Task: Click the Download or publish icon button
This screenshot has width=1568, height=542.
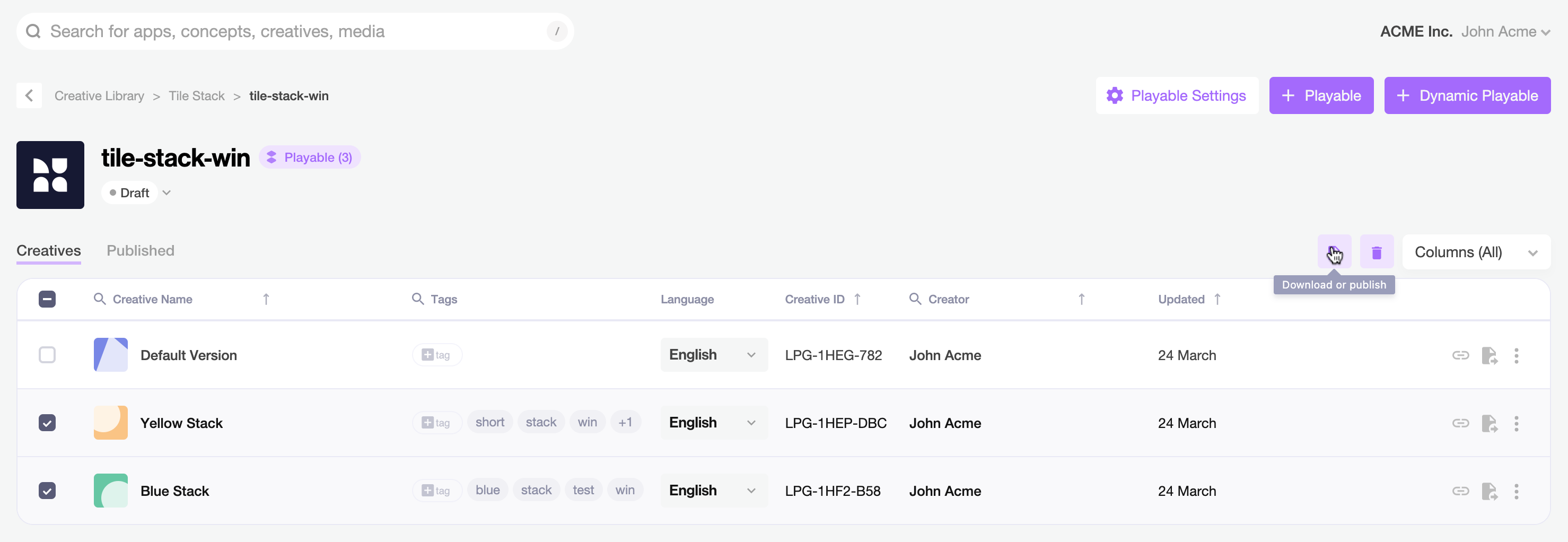Action: point(1334,252)
